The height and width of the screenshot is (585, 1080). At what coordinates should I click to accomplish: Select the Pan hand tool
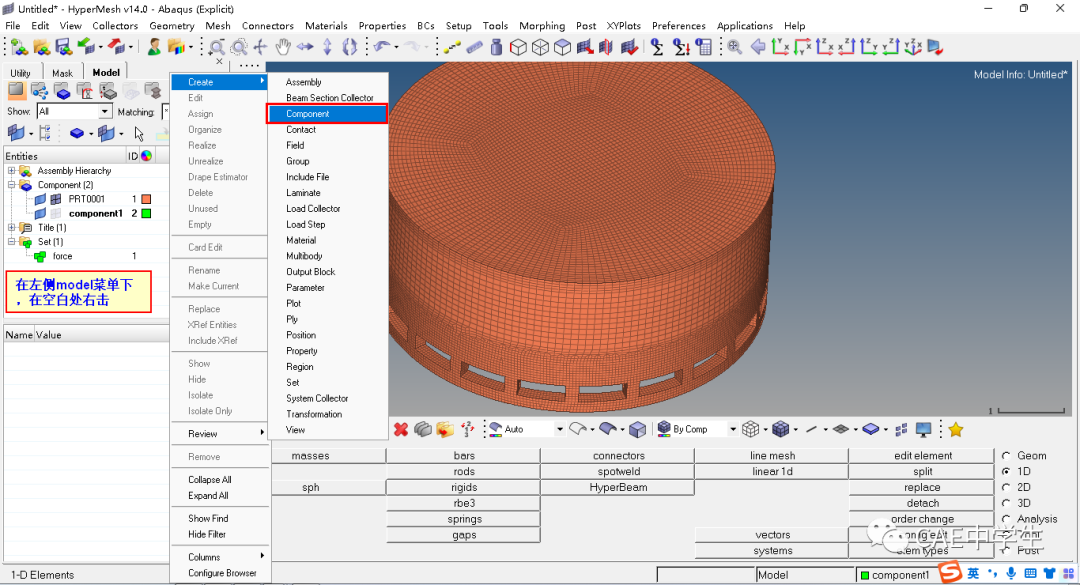[x=283, y=47]
